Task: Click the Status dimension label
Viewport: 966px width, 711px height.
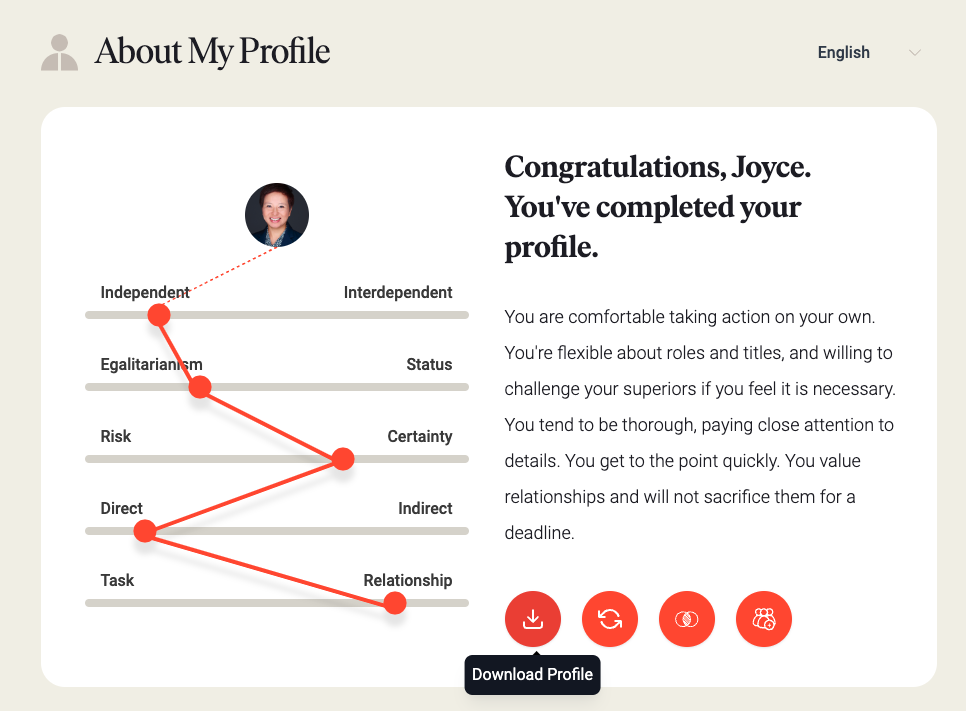Action: click(x=429, y=364)
